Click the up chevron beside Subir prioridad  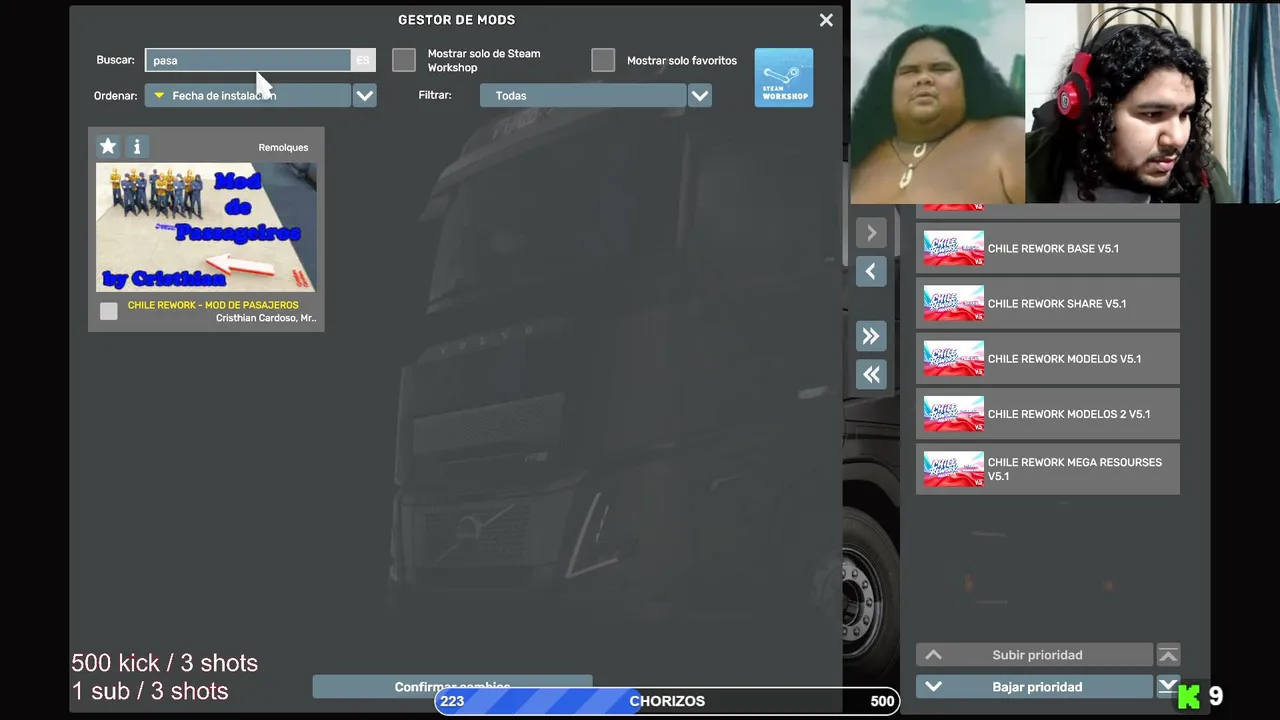(x=933, y=655)
